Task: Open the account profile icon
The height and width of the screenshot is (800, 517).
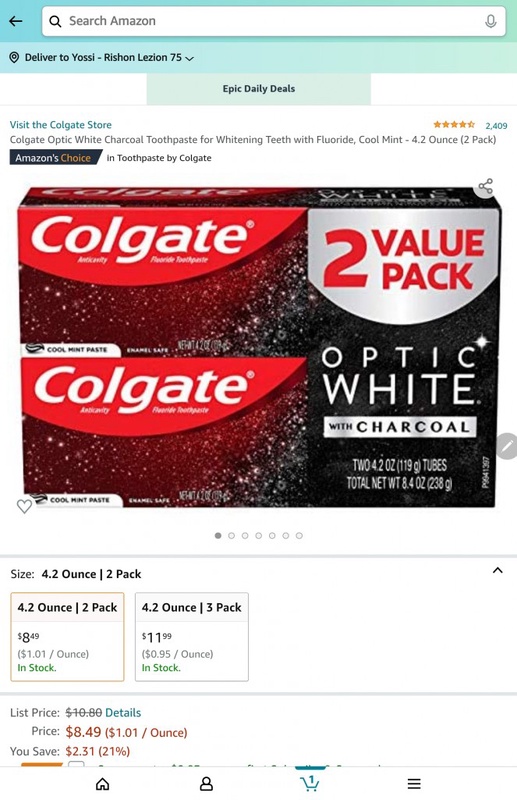Action: point(206,784)
